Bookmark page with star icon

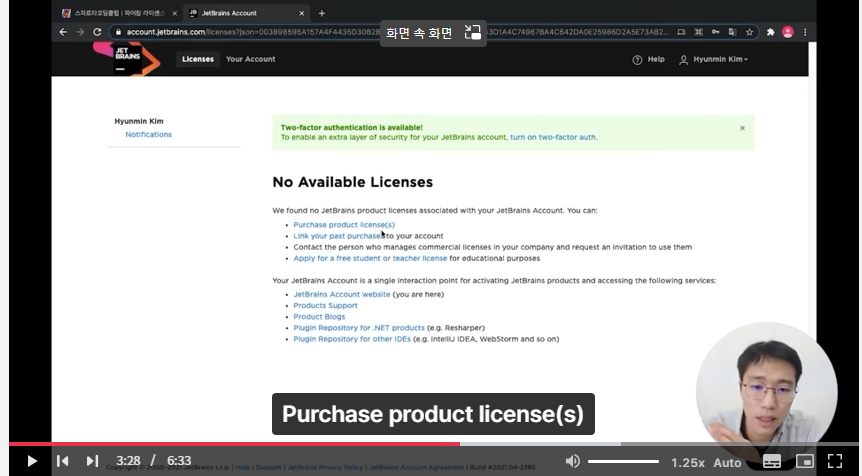(749, 32)
